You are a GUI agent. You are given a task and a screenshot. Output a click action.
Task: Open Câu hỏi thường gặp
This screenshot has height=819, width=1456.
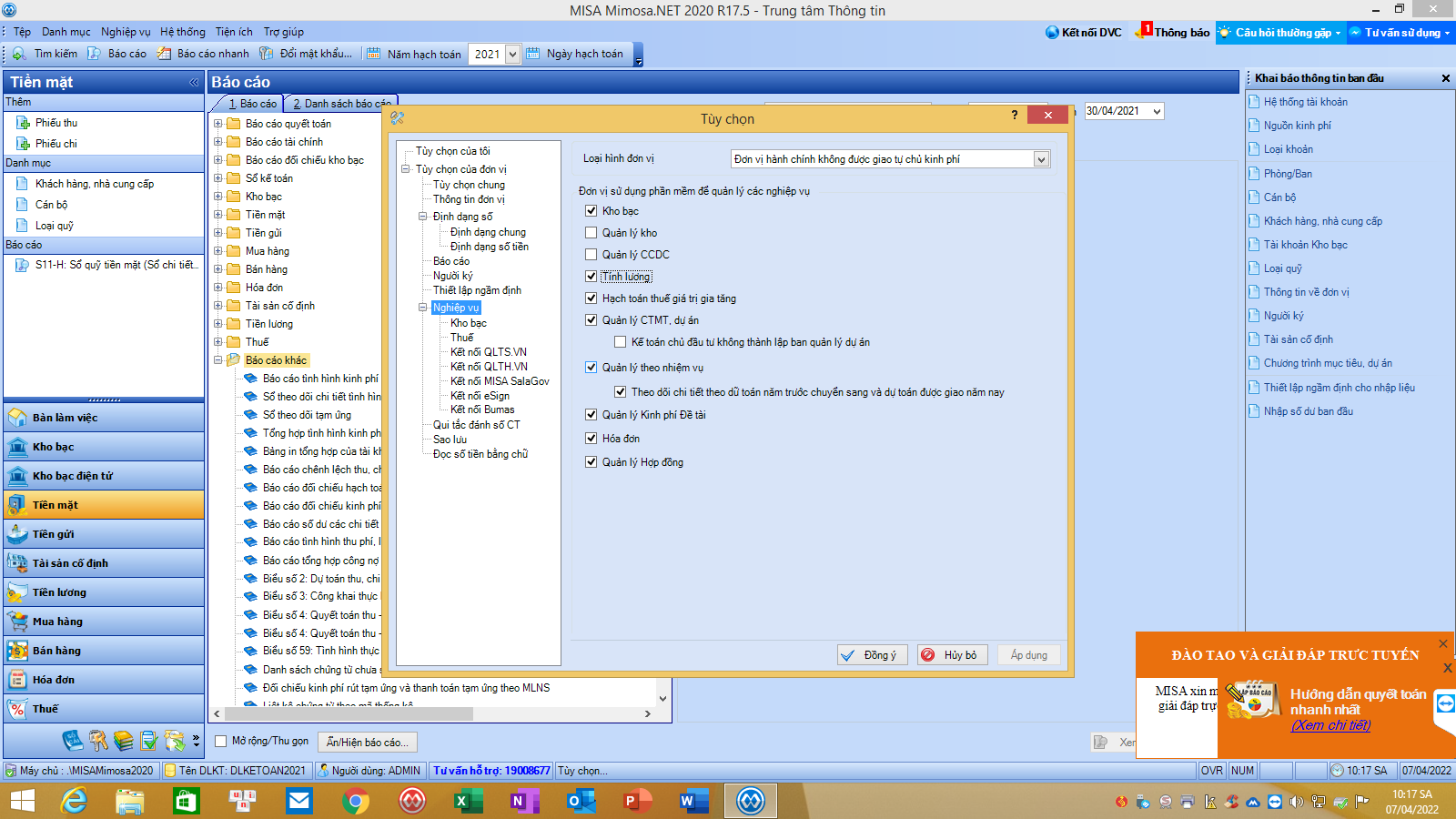pos(1281,33)
